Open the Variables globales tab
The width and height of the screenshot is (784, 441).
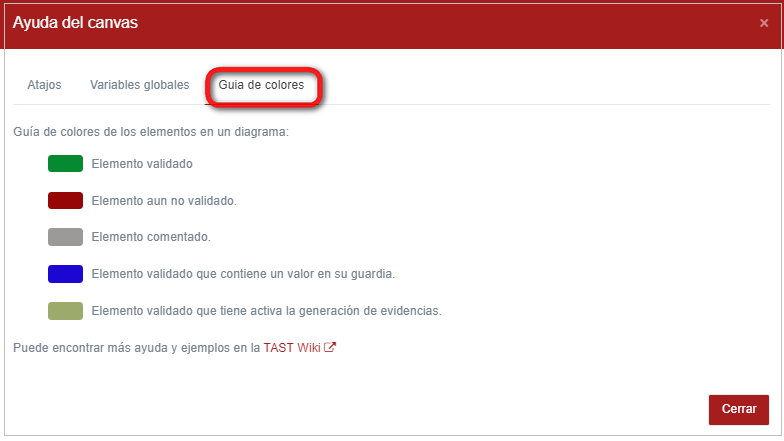point(139,85)
